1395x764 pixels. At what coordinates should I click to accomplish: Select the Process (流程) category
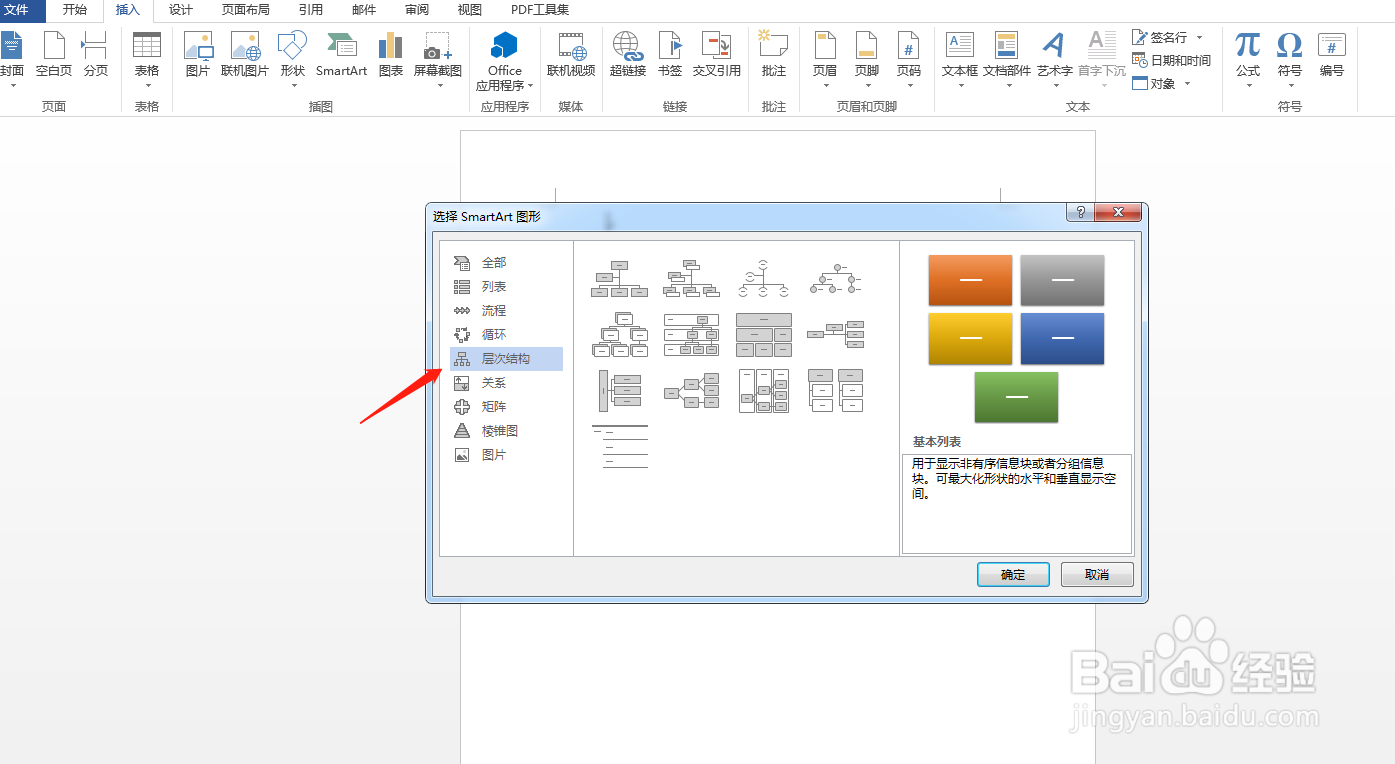click(x=506, y=311)
